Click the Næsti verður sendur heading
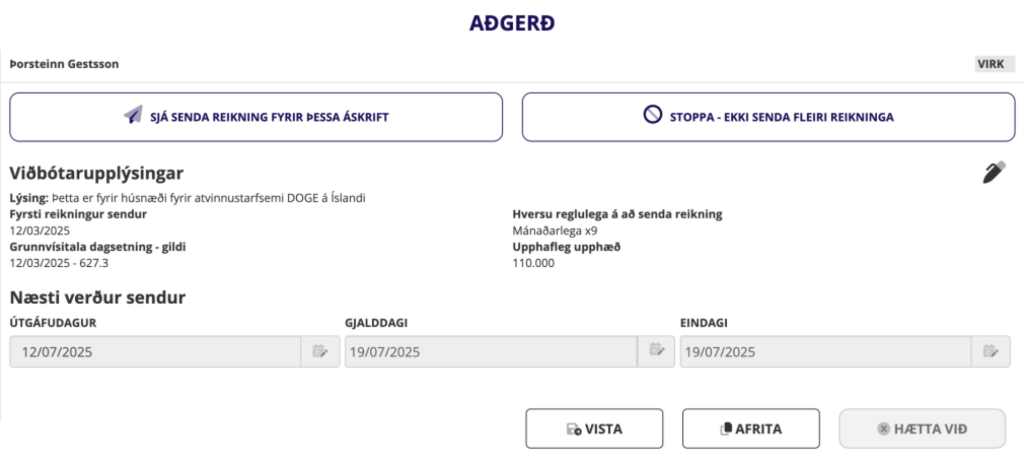 point(98,296)
